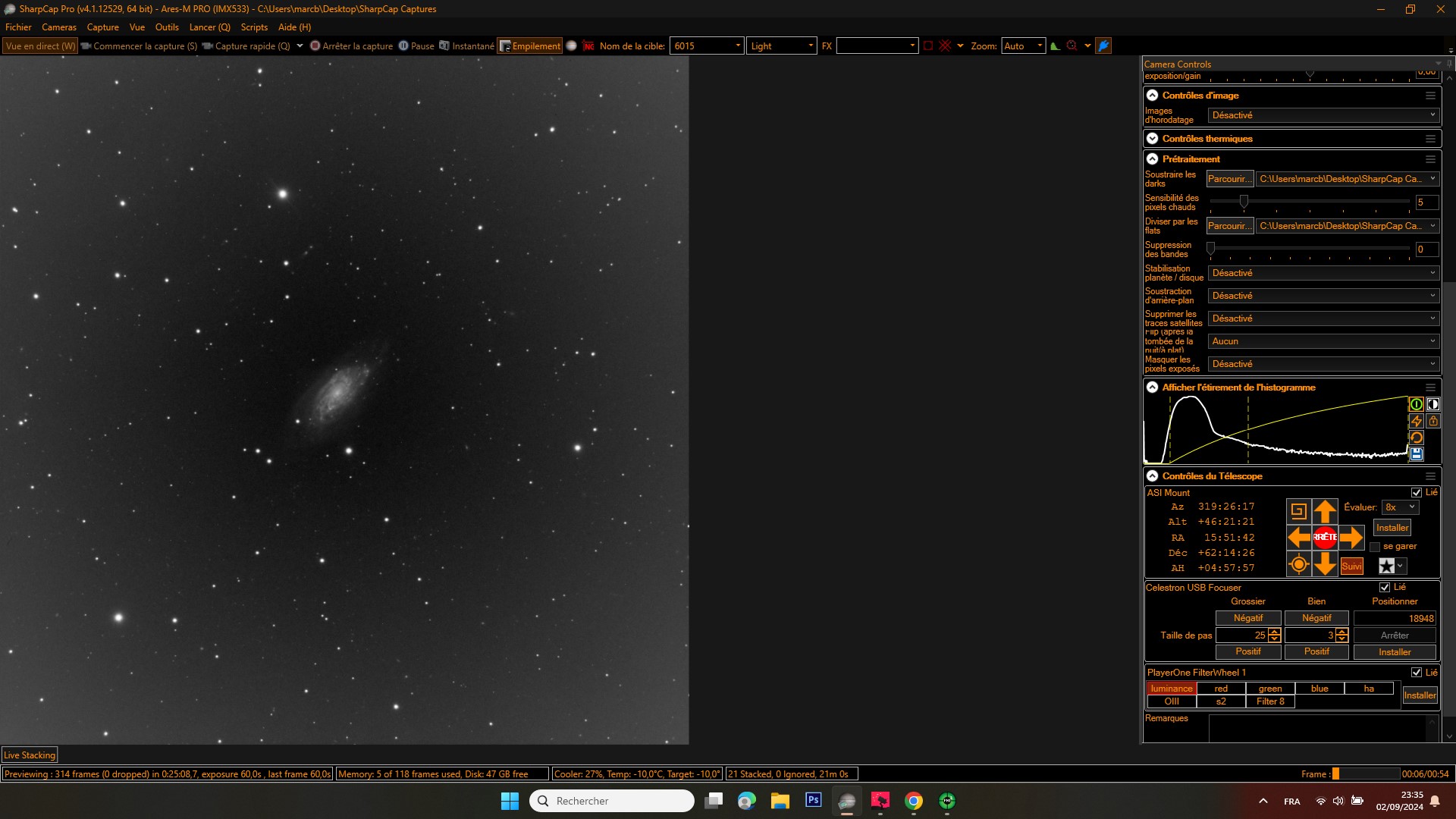The height and width of the screenshot is (819, 1456).
Task: Select the red filter button
Action: click(x=1220, y=689)
